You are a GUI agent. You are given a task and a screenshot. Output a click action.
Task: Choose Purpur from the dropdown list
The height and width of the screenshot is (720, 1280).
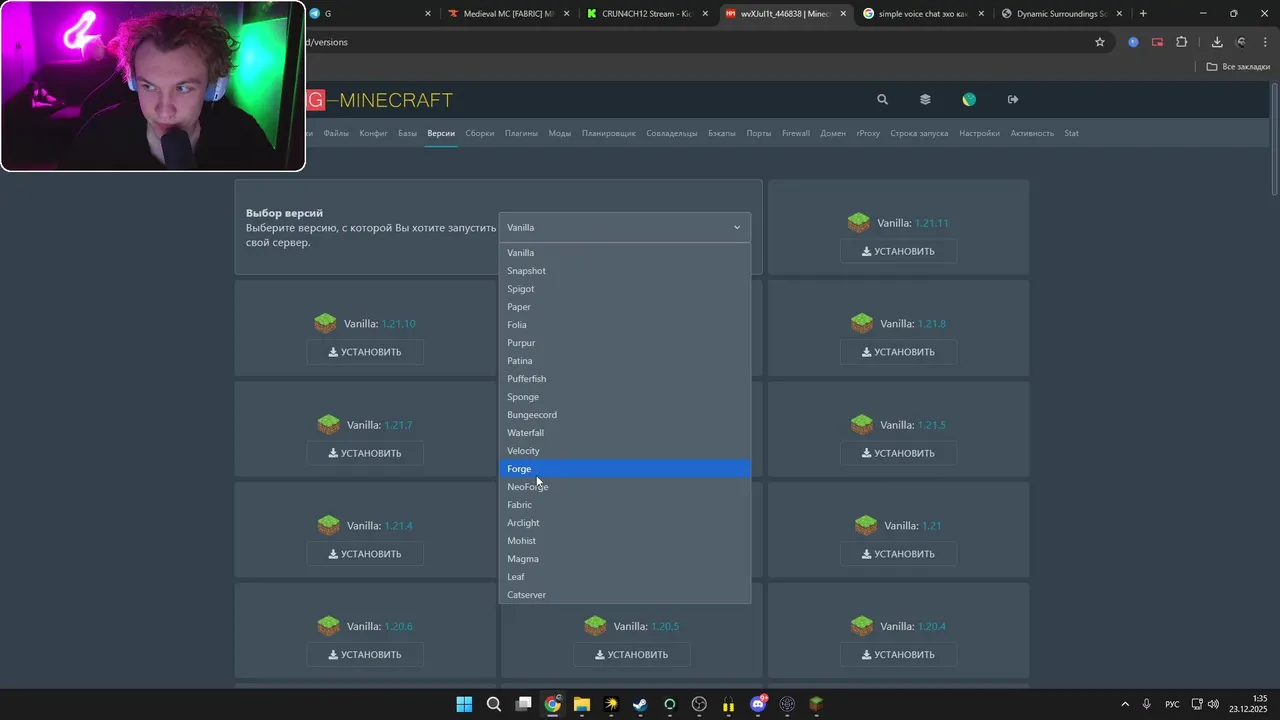624,343
